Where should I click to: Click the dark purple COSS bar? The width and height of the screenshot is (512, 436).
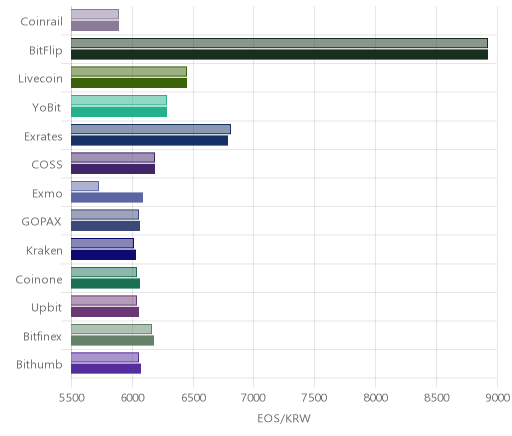click(113, 169)
